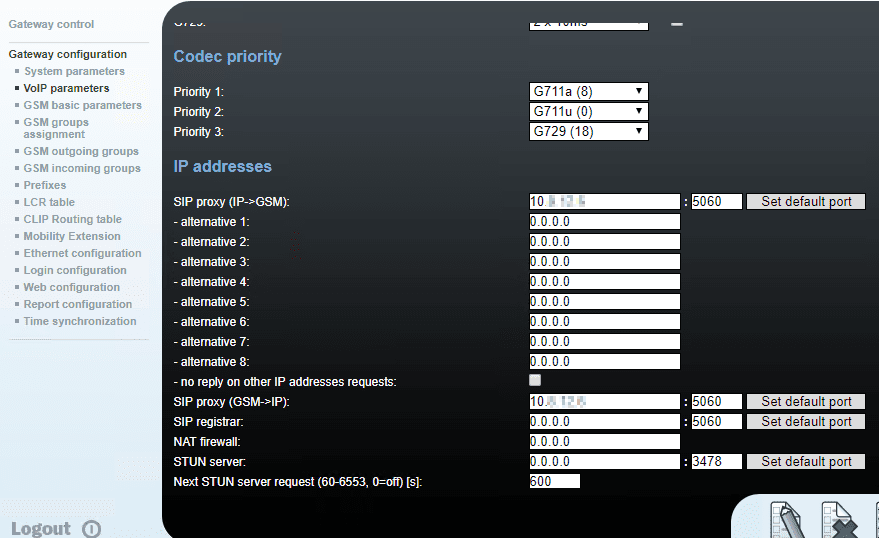Click SIP proxy (GSM->IP) port field
879x538 pixels.
coord(716,401)
